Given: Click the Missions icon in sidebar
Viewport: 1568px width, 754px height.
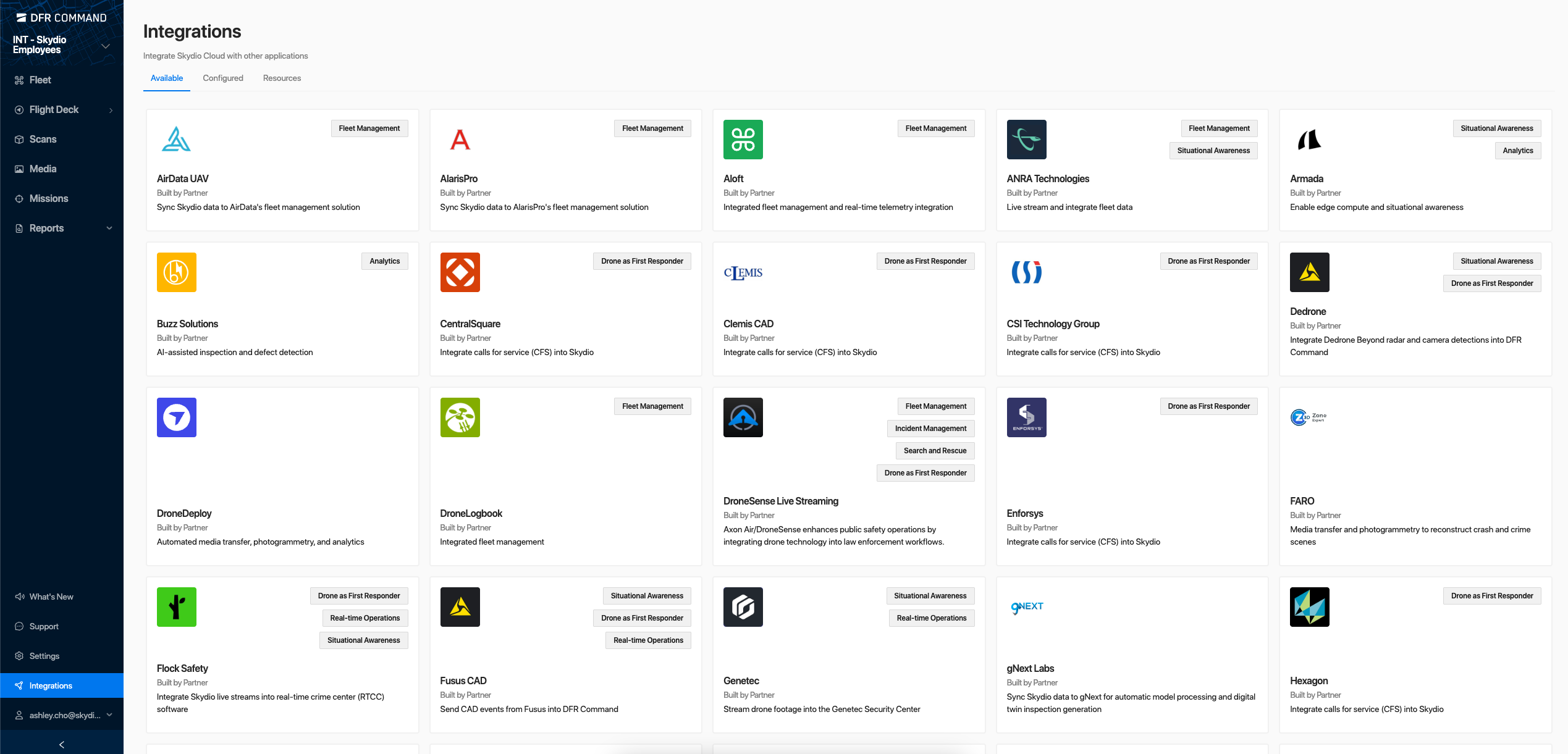Looking at the screenshot, I should (x=19, y=199).
